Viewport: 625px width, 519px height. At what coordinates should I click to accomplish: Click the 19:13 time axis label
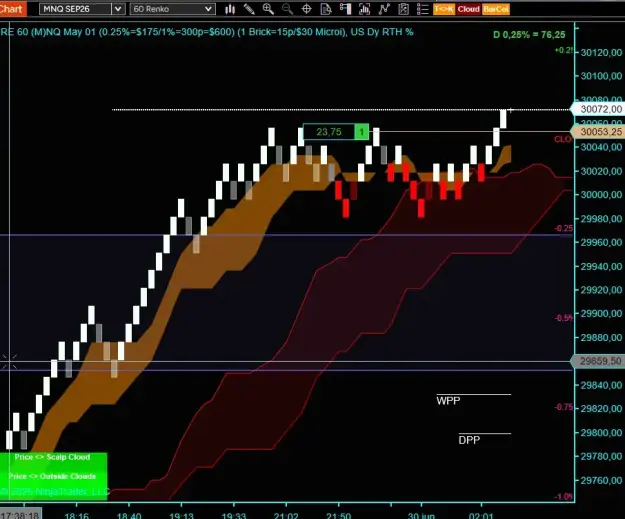click(x=181, y=515)
